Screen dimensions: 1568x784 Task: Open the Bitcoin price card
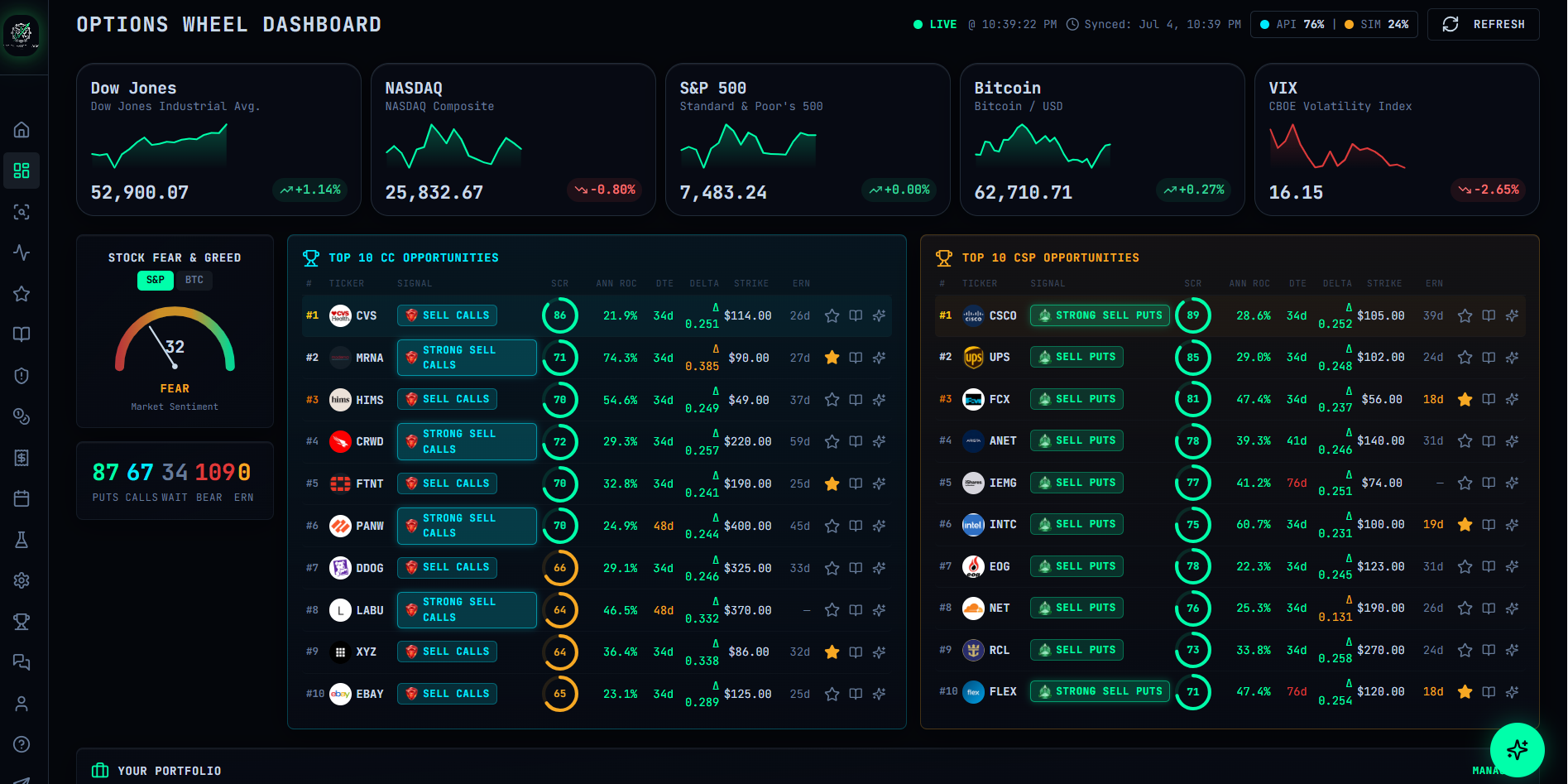coord(1102,139)
